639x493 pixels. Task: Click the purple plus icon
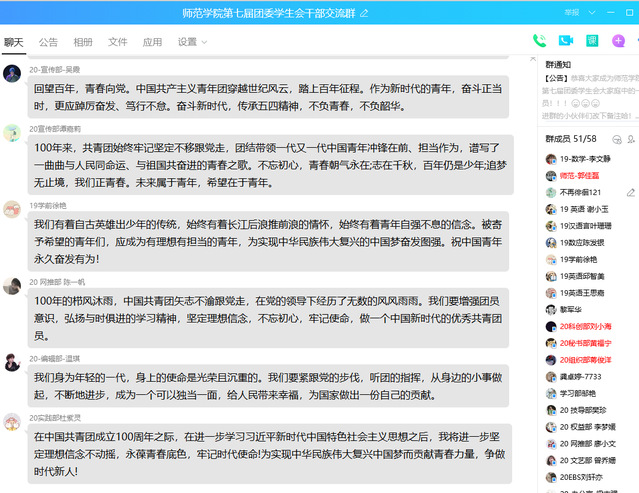(618, 41)
